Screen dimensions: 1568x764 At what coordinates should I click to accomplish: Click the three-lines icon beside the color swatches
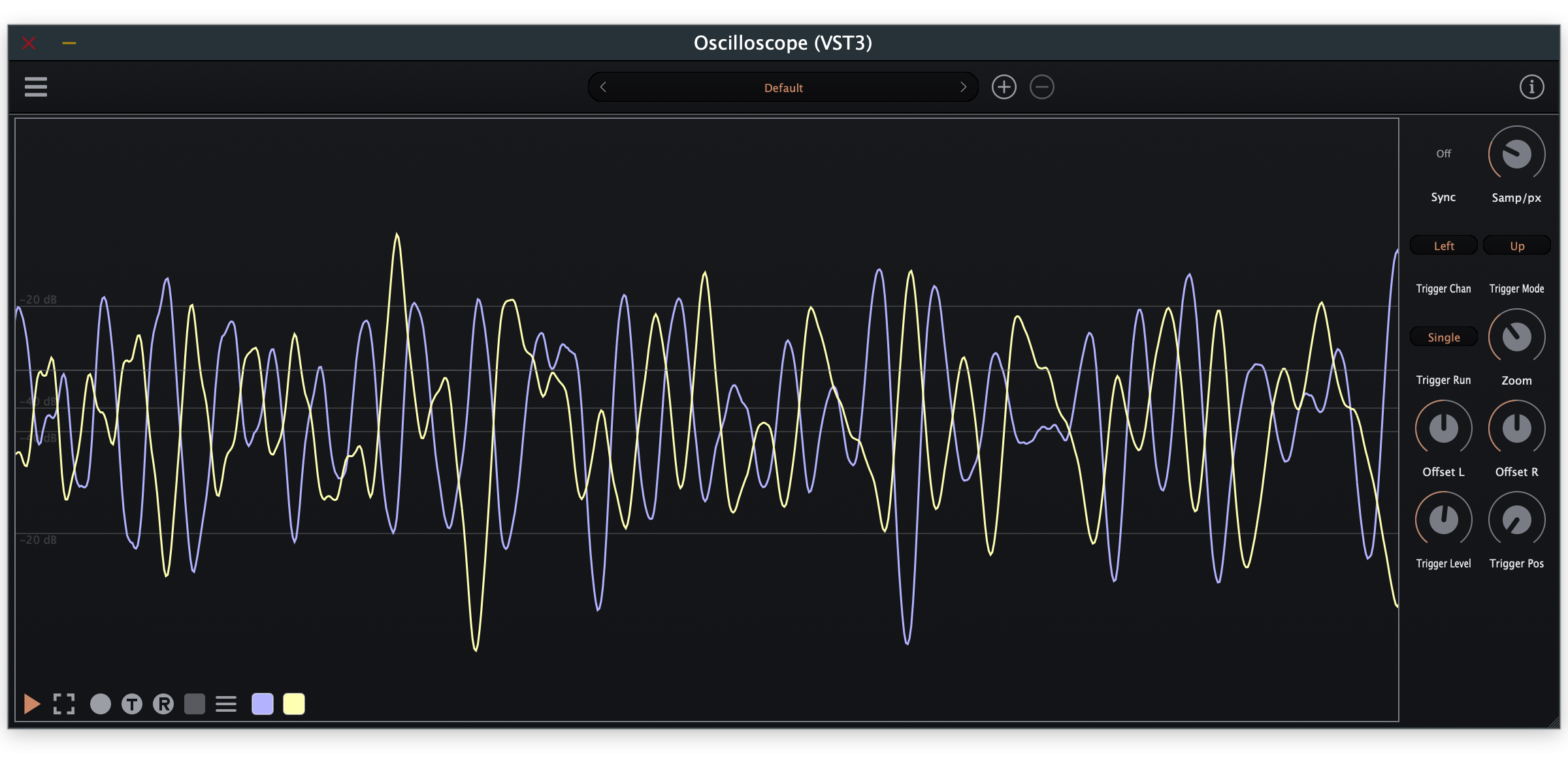(x=226, y=704)
